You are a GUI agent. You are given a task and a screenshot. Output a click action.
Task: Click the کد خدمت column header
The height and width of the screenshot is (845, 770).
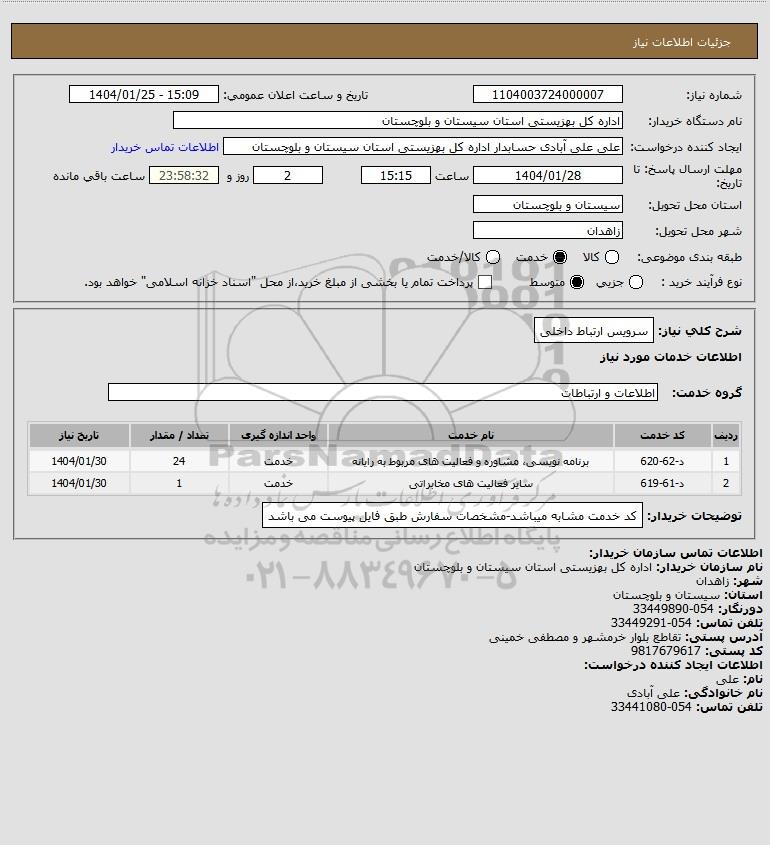[662, 435]
